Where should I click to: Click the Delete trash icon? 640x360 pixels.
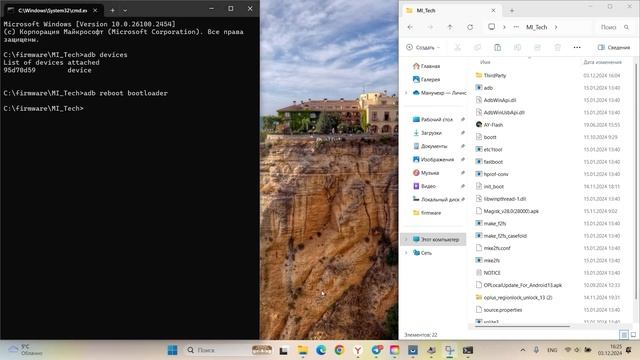(x=557, y=47)
